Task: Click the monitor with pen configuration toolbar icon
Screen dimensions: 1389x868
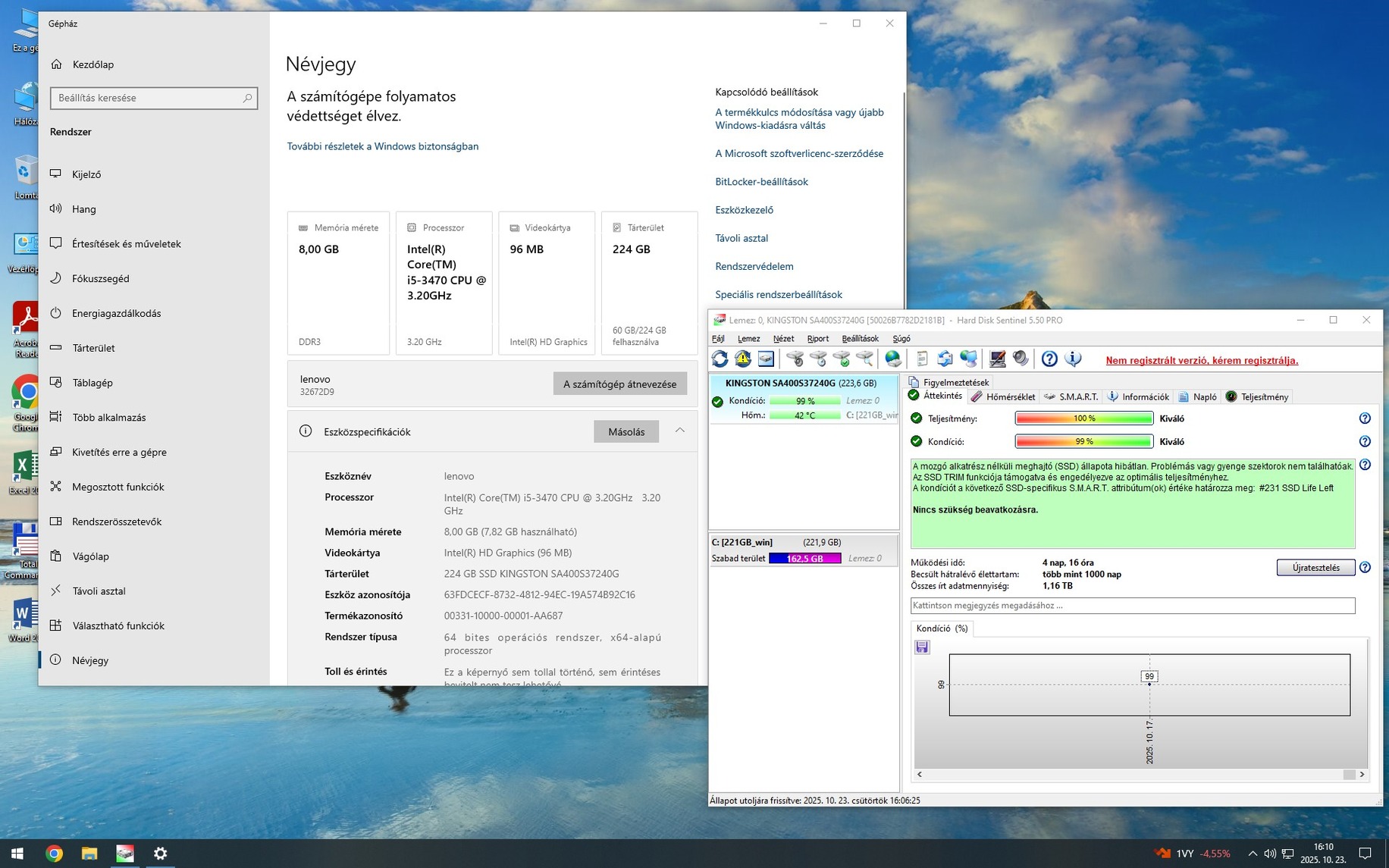Action: [x=997, y=359]
